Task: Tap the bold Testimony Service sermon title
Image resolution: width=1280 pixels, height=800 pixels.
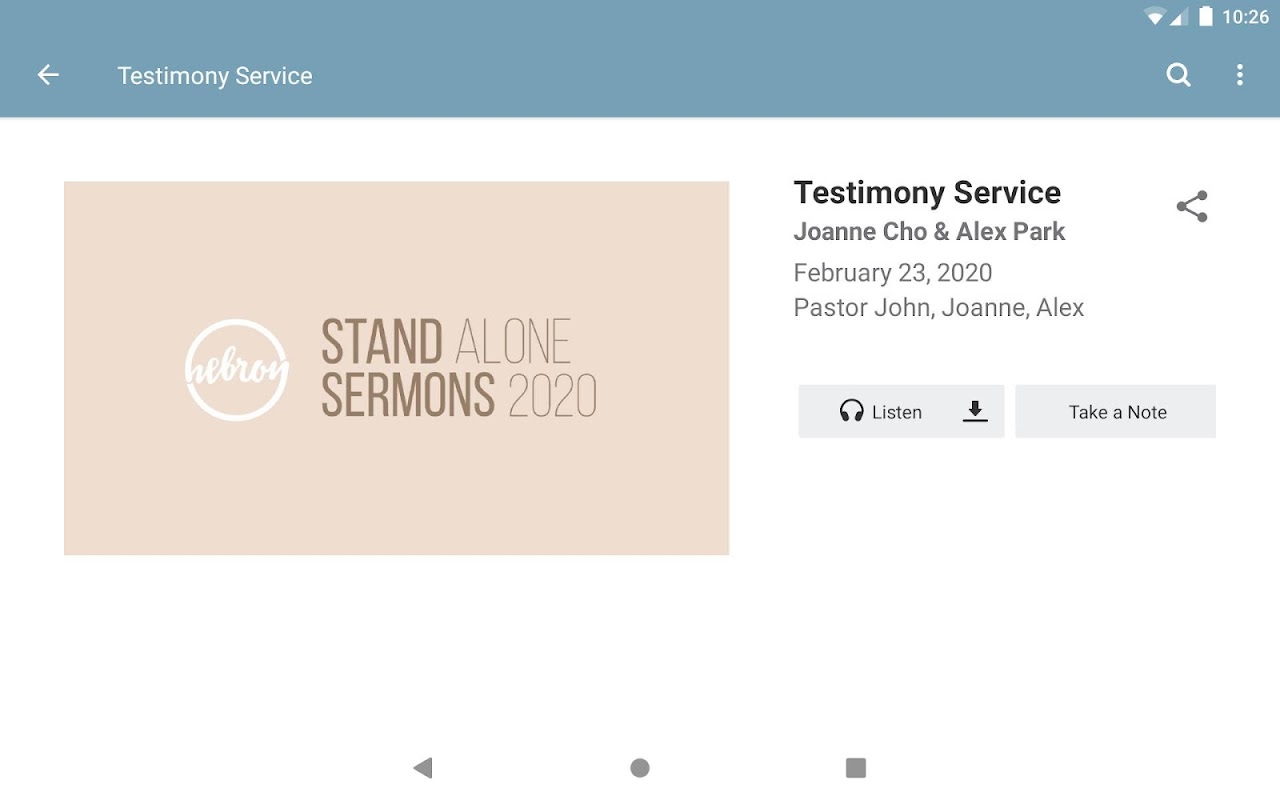Action: pos(927,192)
